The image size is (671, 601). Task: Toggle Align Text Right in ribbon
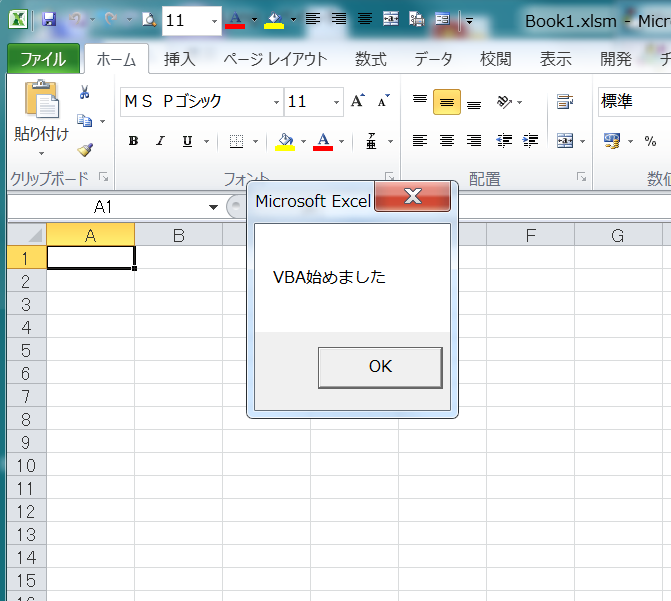click(474, 140)
